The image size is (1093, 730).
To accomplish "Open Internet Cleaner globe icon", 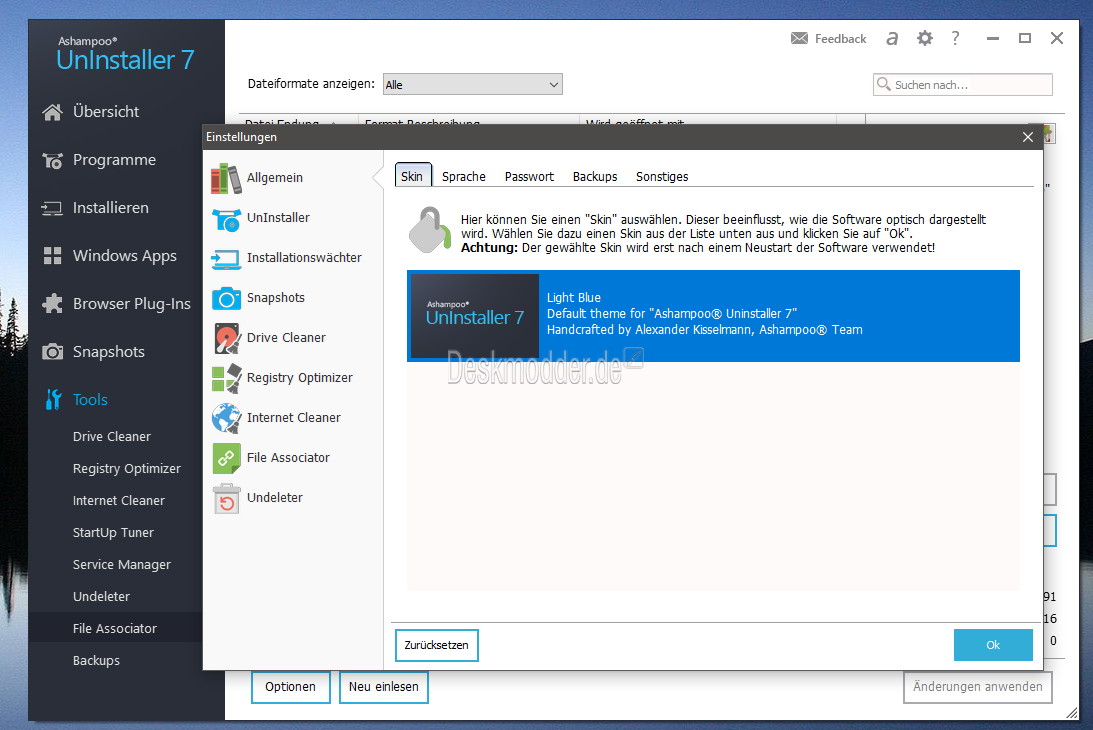I will point(227,418).
